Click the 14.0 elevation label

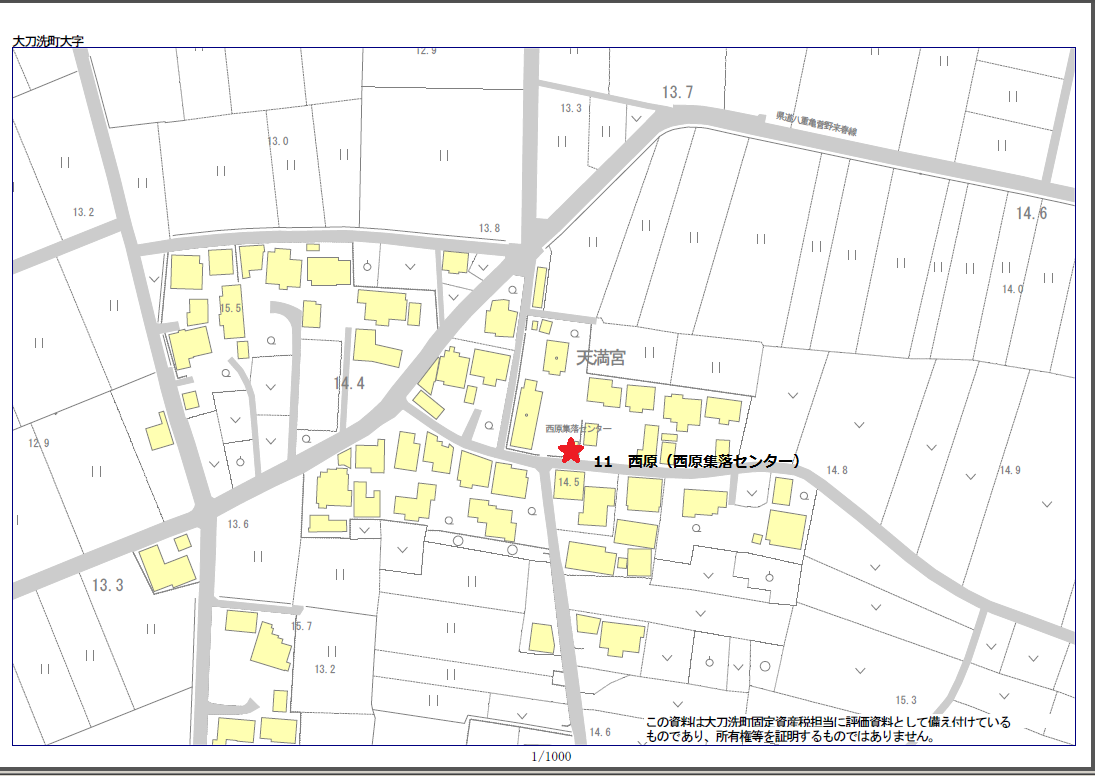(1013, 289)
